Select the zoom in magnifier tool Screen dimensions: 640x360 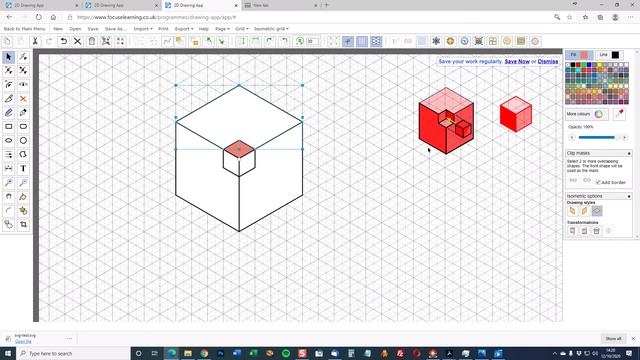coord(9,182)
